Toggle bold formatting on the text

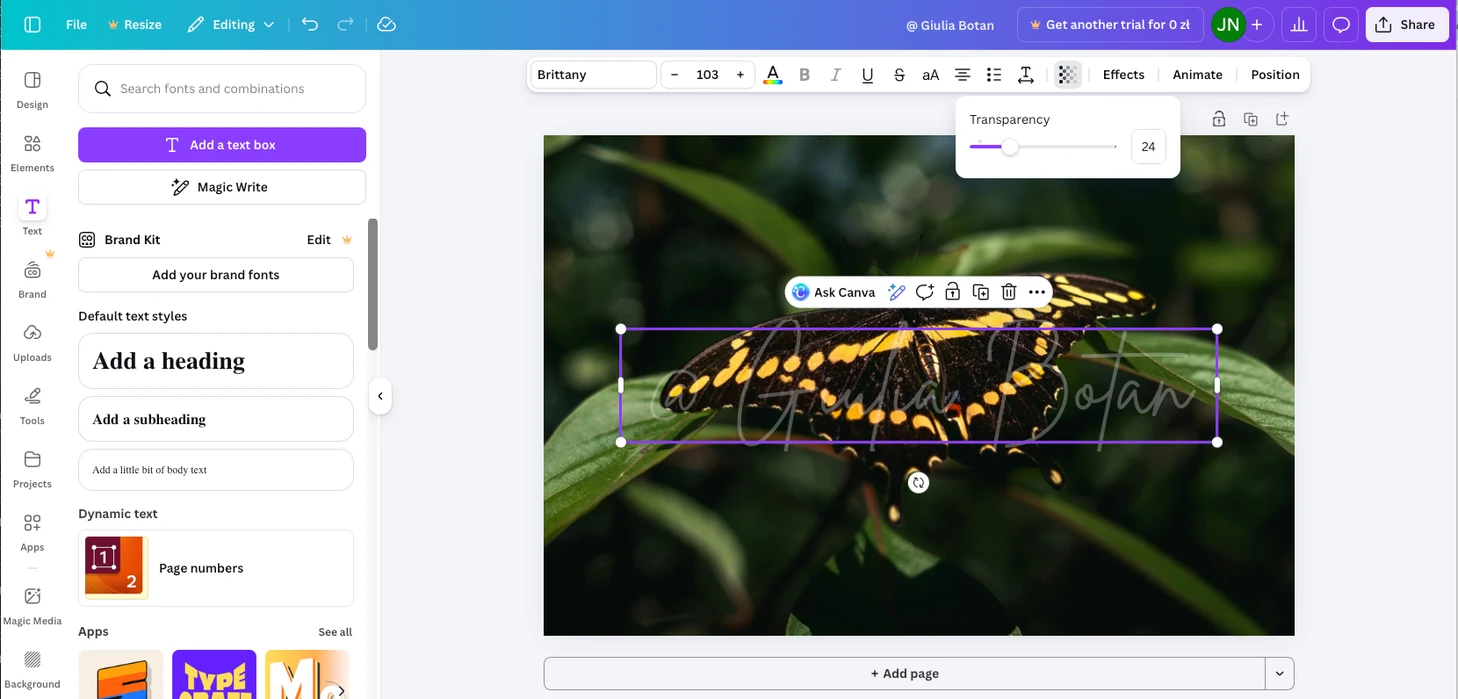coord(804,74)
